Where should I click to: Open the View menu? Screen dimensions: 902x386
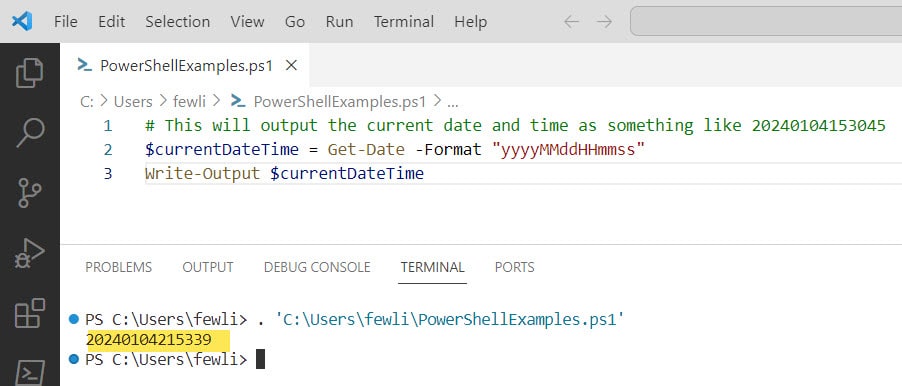[247, 22]
